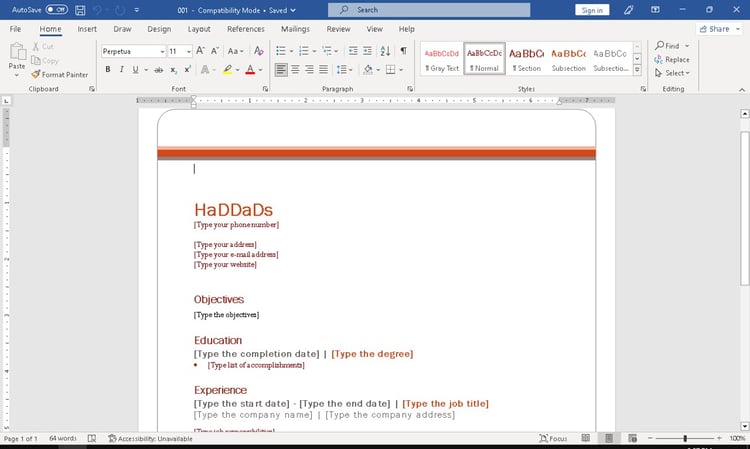Select Section style
This screenshot has height=449, width=750.
coord(526,60)
